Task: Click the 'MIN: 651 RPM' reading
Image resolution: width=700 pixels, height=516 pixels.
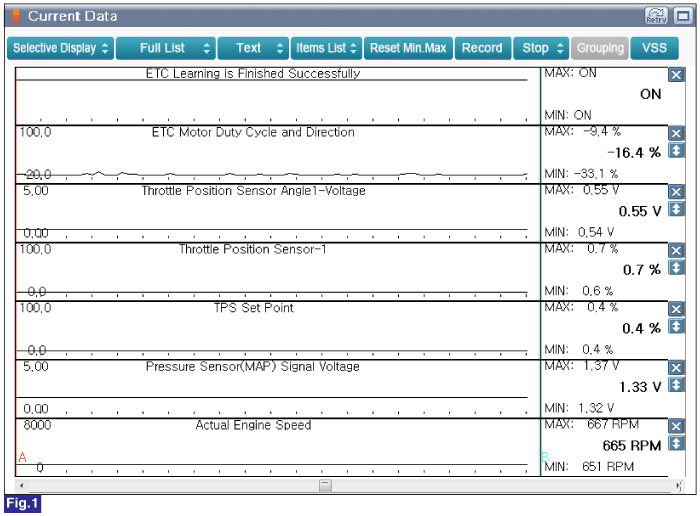Action: pyautogui.click(x=589, y=466)
